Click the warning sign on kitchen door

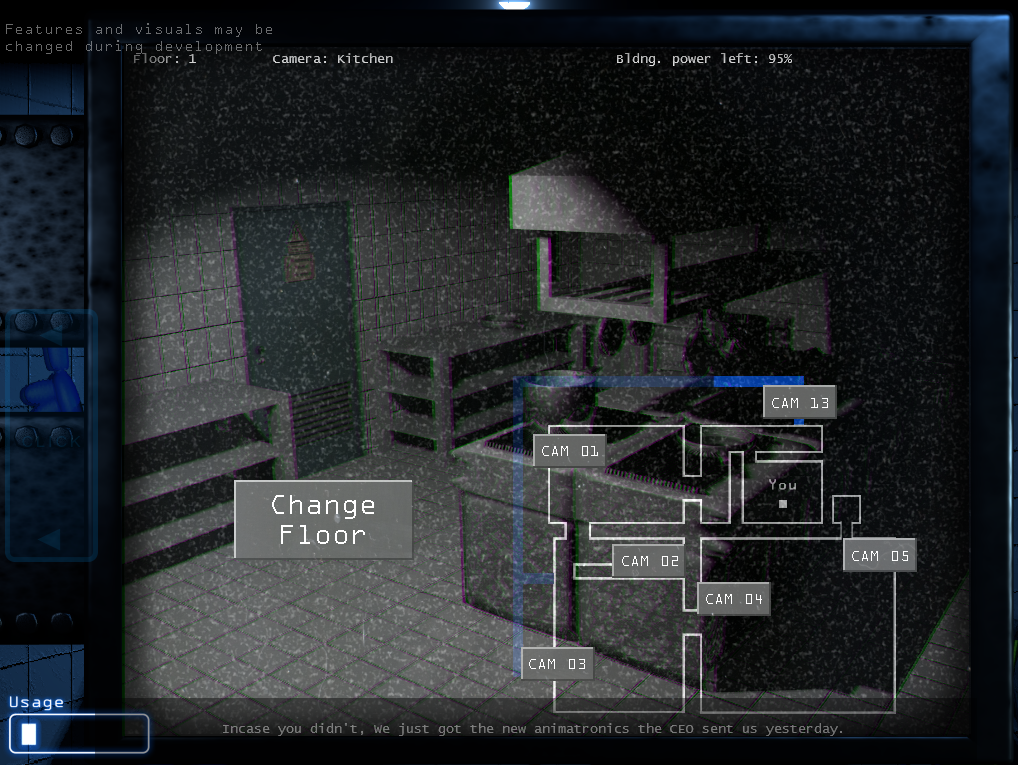click(295, 256)
